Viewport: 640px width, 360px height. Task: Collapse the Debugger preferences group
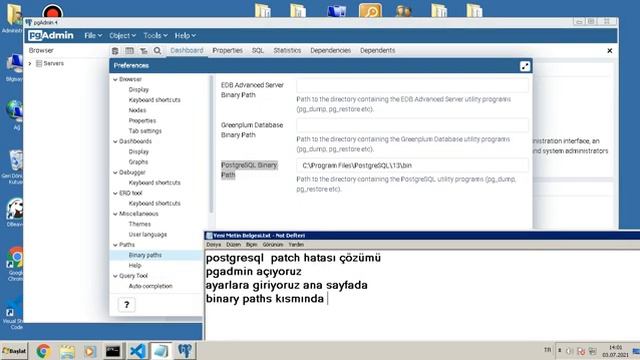(115, 173)
